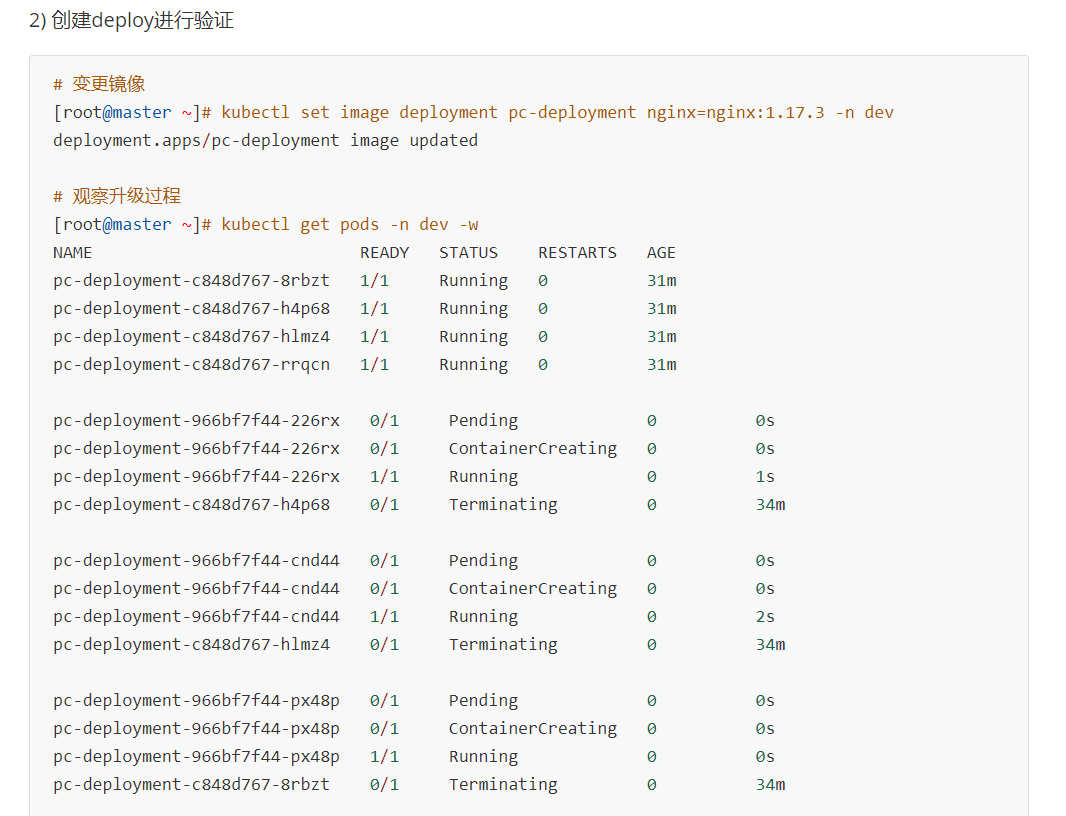
Task: Click 0/1 ready value in 966bf7f44-cnd44 Pending row
Action: tap(384, 561)
